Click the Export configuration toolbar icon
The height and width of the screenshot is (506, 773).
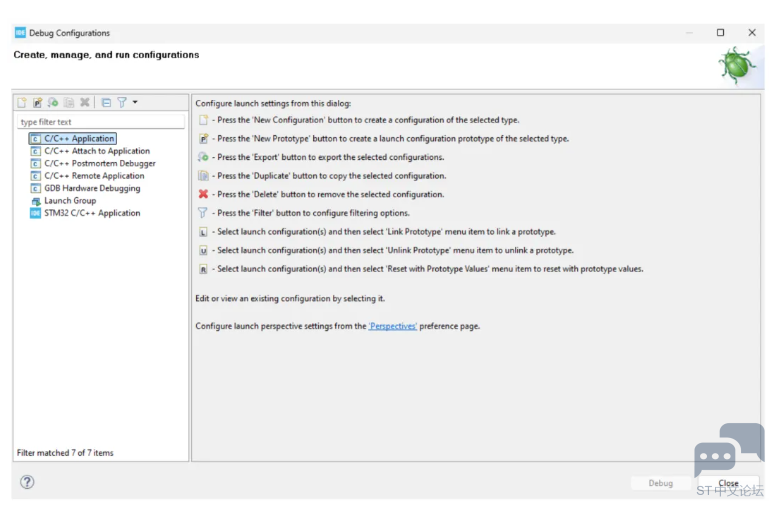click(x=53, y=102)
